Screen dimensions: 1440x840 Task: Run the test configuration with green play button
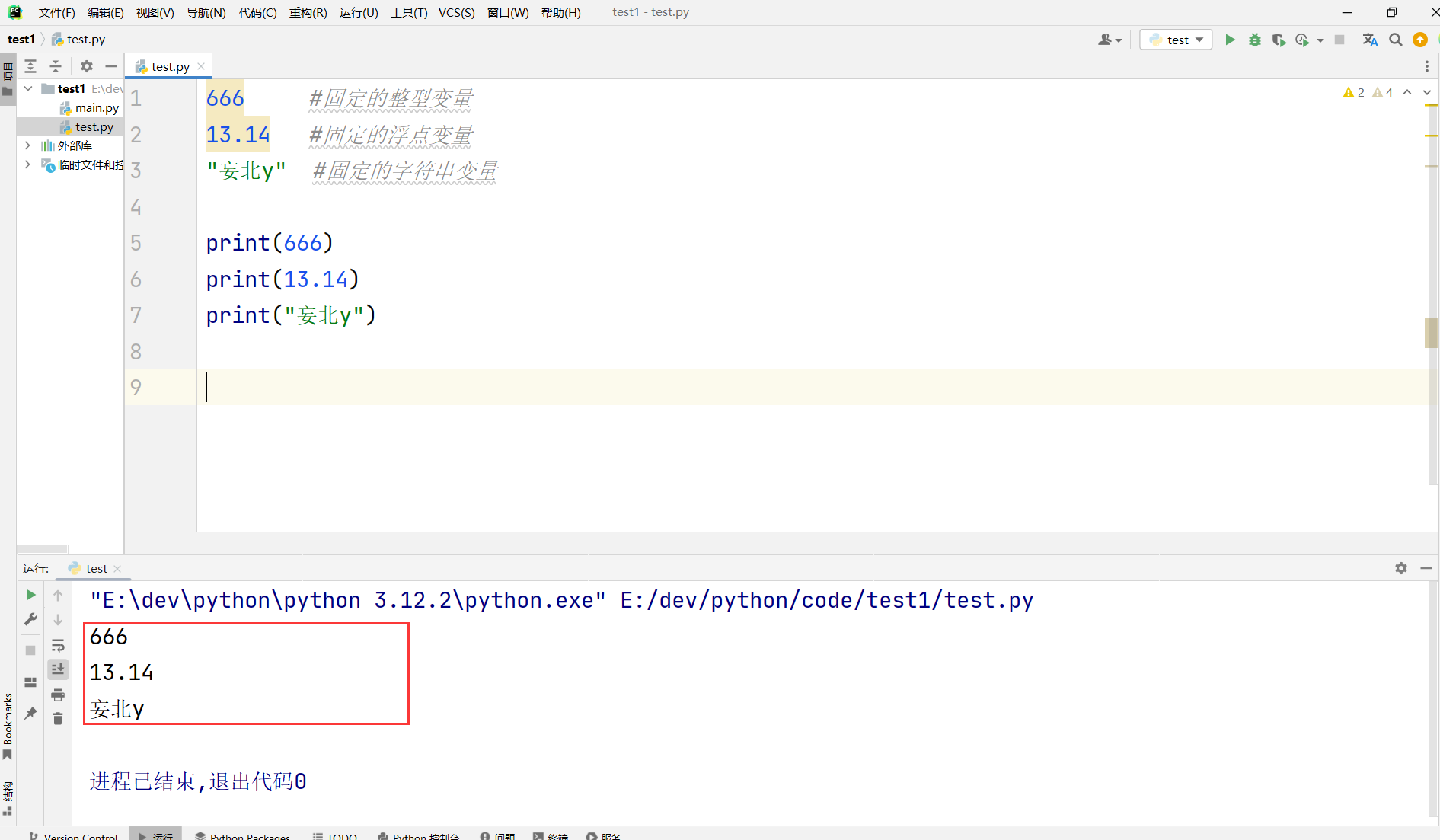click(1230, 40)
